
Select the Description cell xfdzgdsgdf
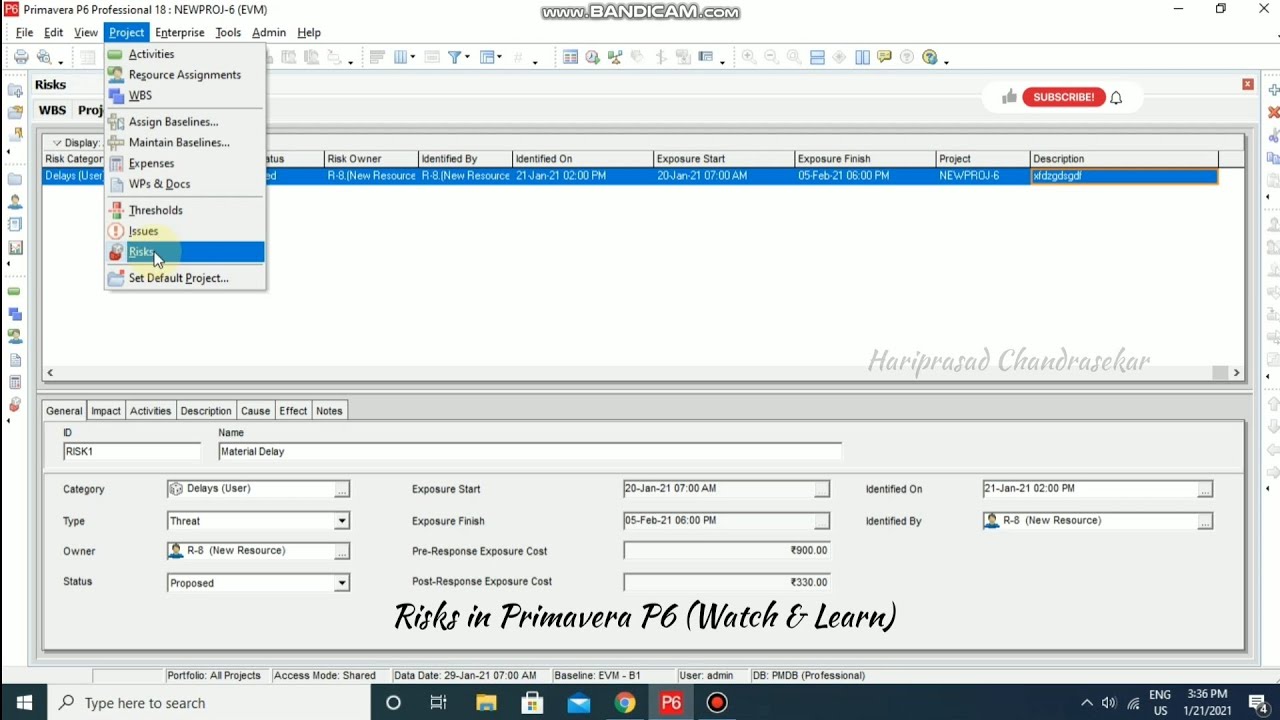pos(1123,176)
